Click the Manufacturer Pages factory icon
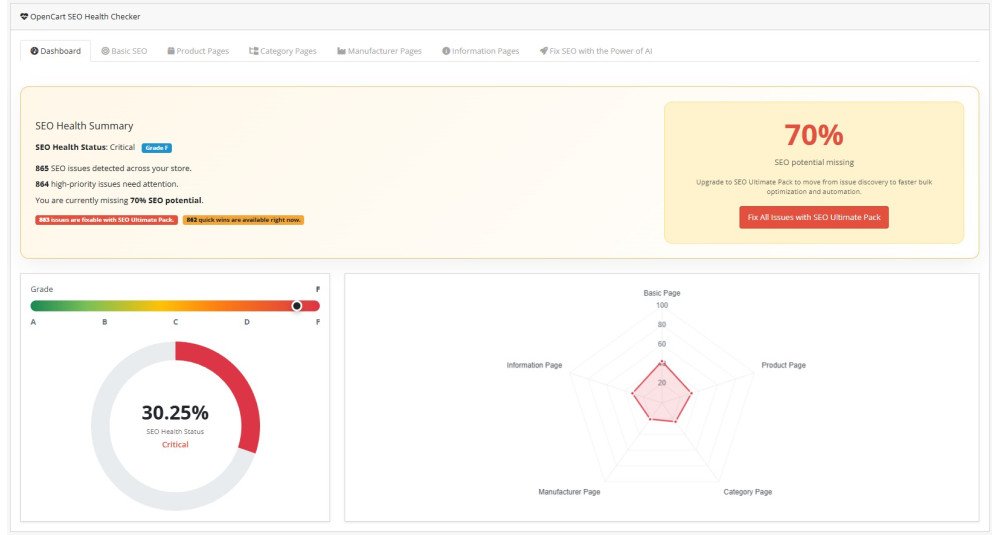Image resolution: width=1000 pixels, height=535 pixels. point(341,51)
